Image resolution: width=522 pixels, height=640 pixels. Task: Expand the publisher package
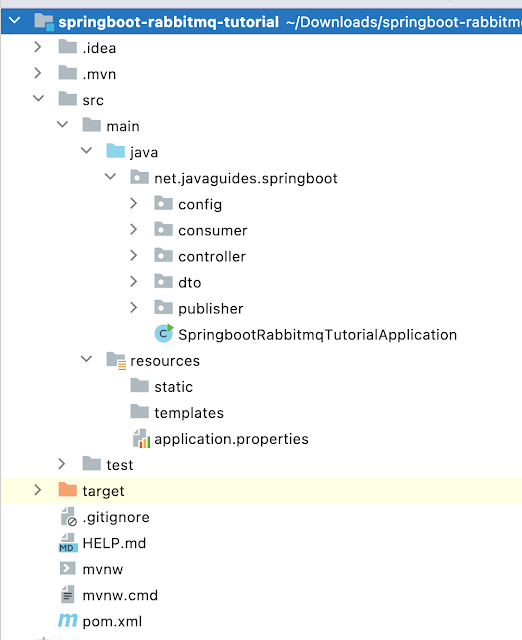[133, 308]
